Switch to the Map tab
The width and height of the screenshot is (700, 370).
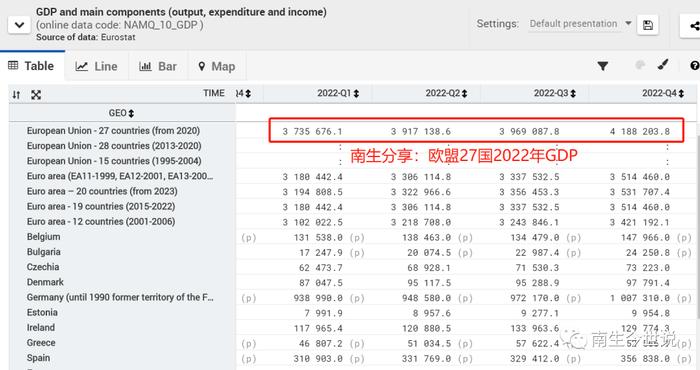click(217, 67)
